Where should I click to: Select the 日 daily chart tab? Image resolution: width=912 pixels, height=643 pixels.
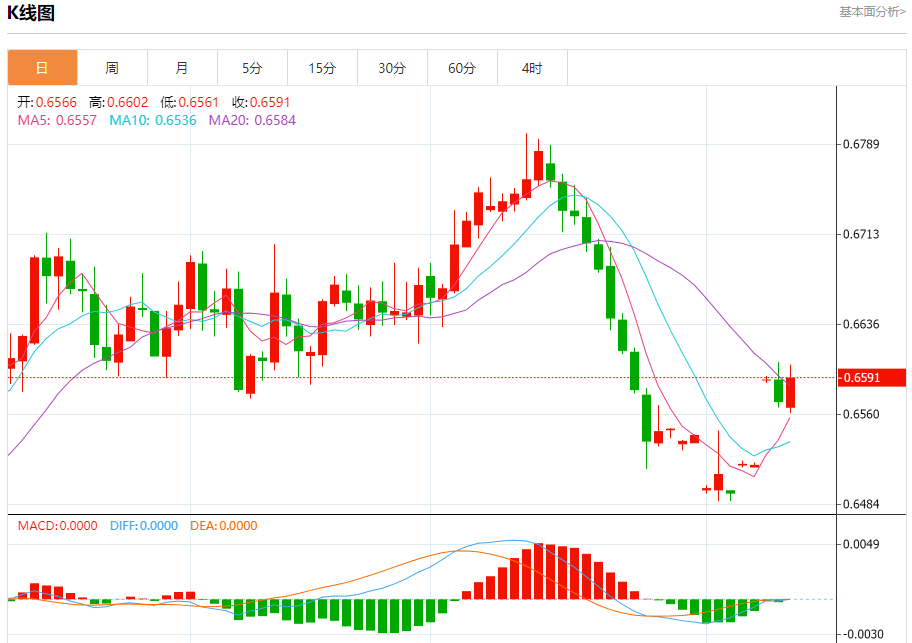pyautogui.click(x=42, y=68)
